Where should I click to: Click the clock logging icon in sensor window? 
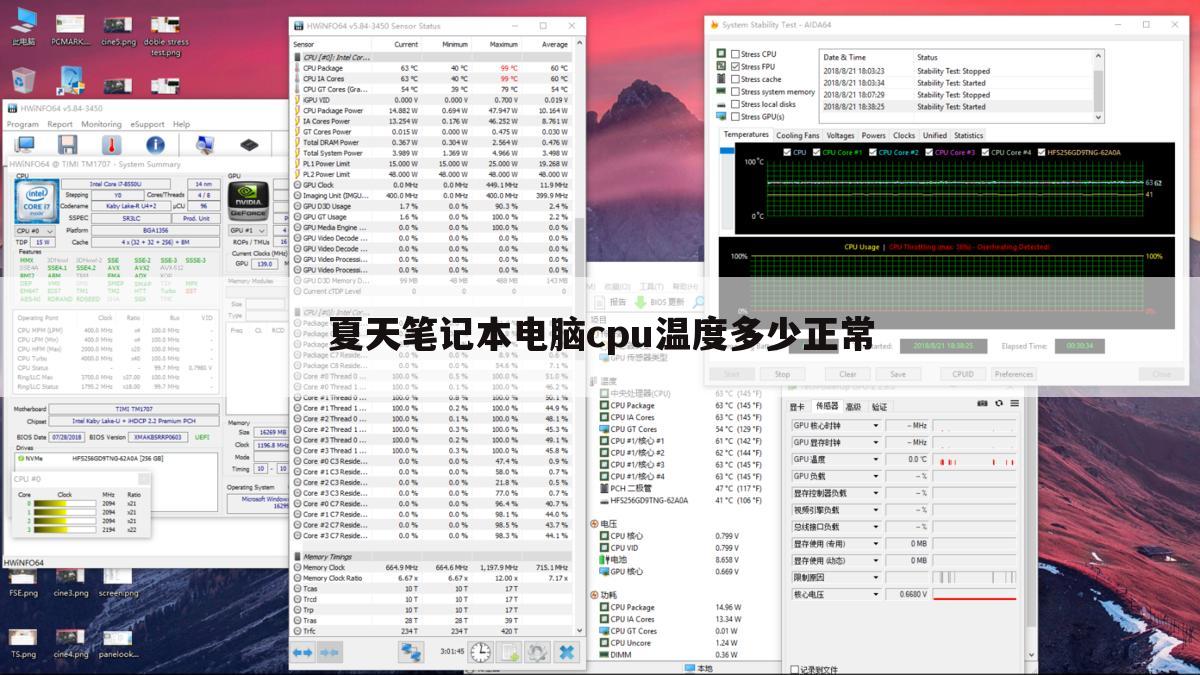click(x=480, y=653)
